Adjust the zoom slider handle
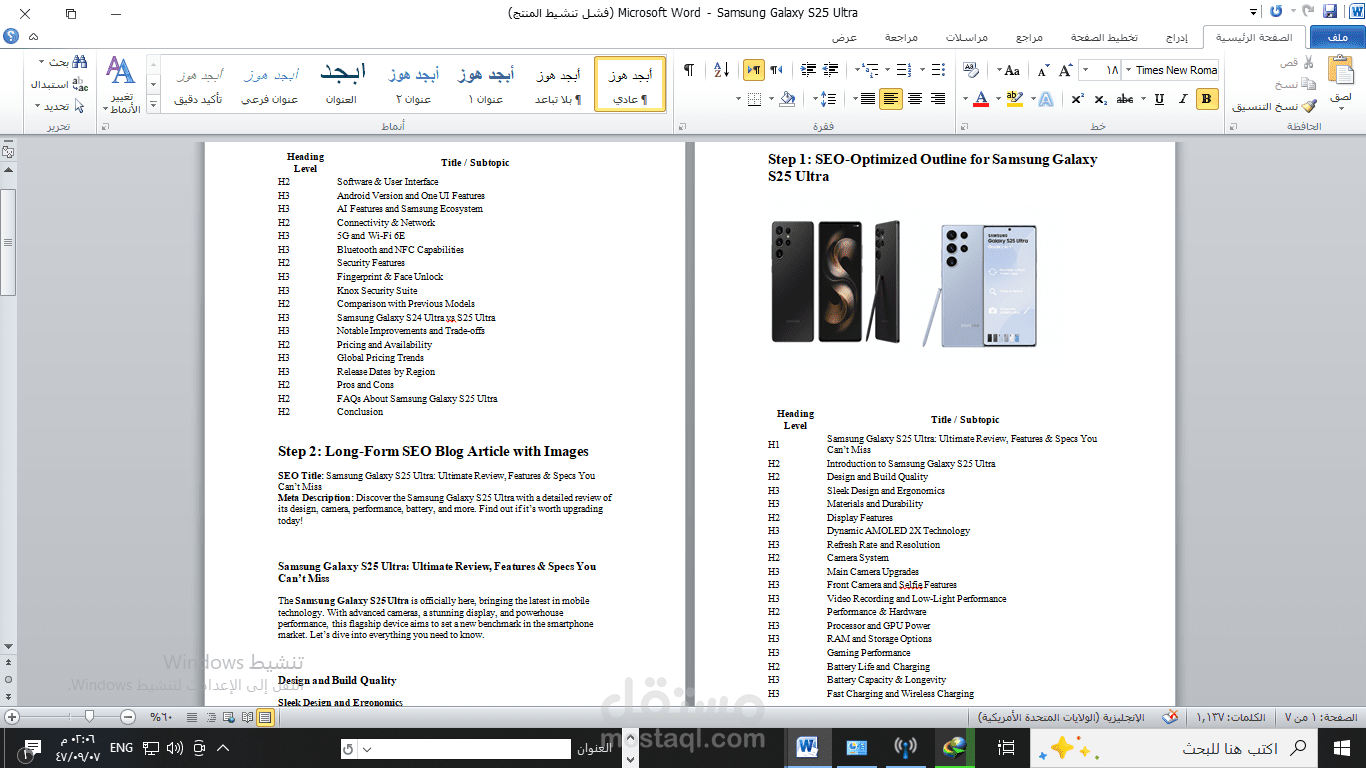 tap(90, 717)
